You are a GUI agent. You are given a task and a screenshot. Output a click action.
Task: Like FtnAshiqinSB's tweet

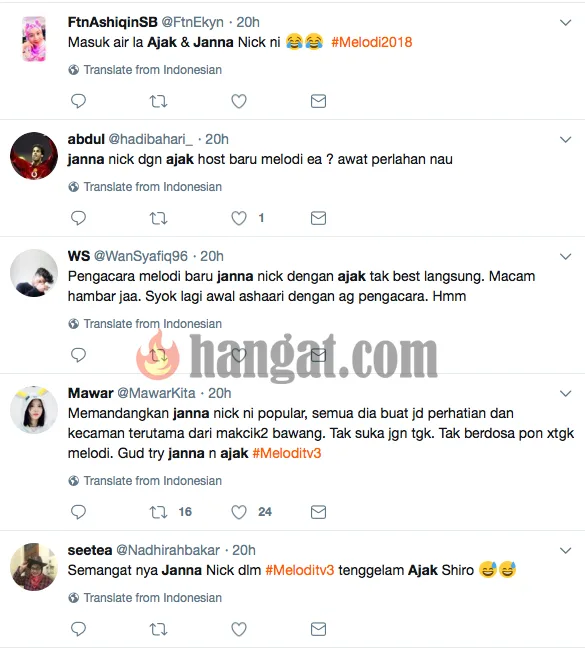click(x=239, y=101)
